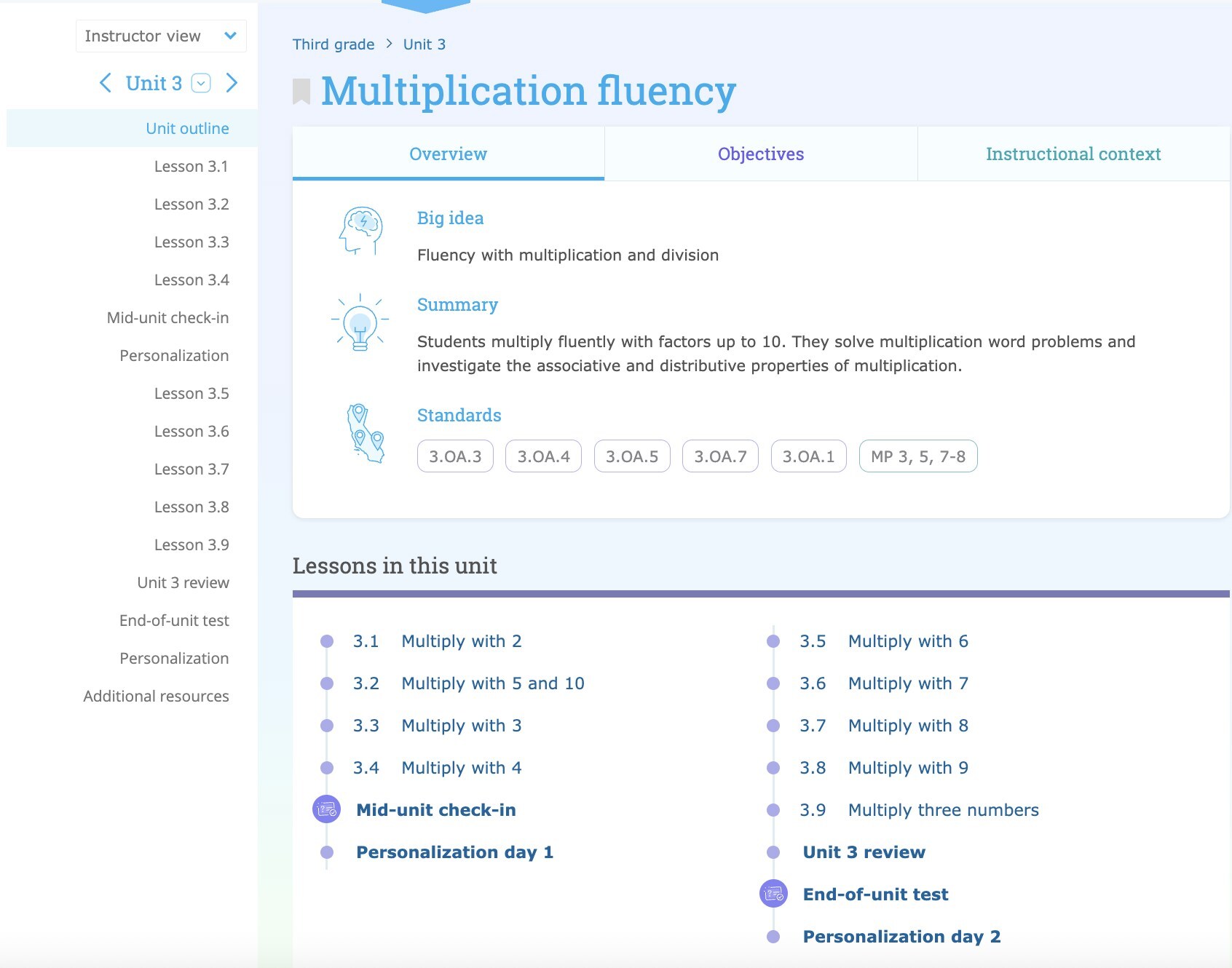Open the blue pull-down tab at top
This screenshot has width=1232, height=968.
[426, 6]
